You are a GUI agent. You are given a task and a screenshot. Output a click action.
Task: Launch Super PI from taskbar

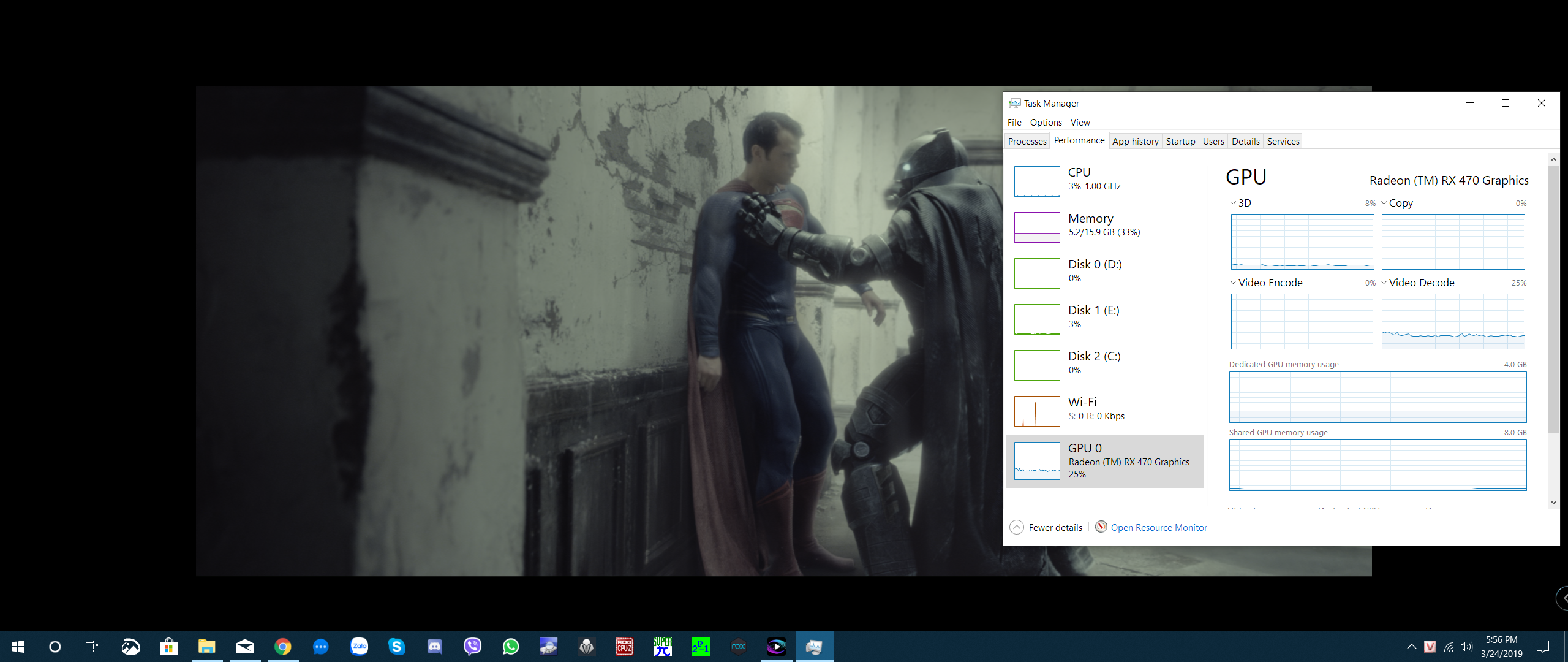coord(663,647)
